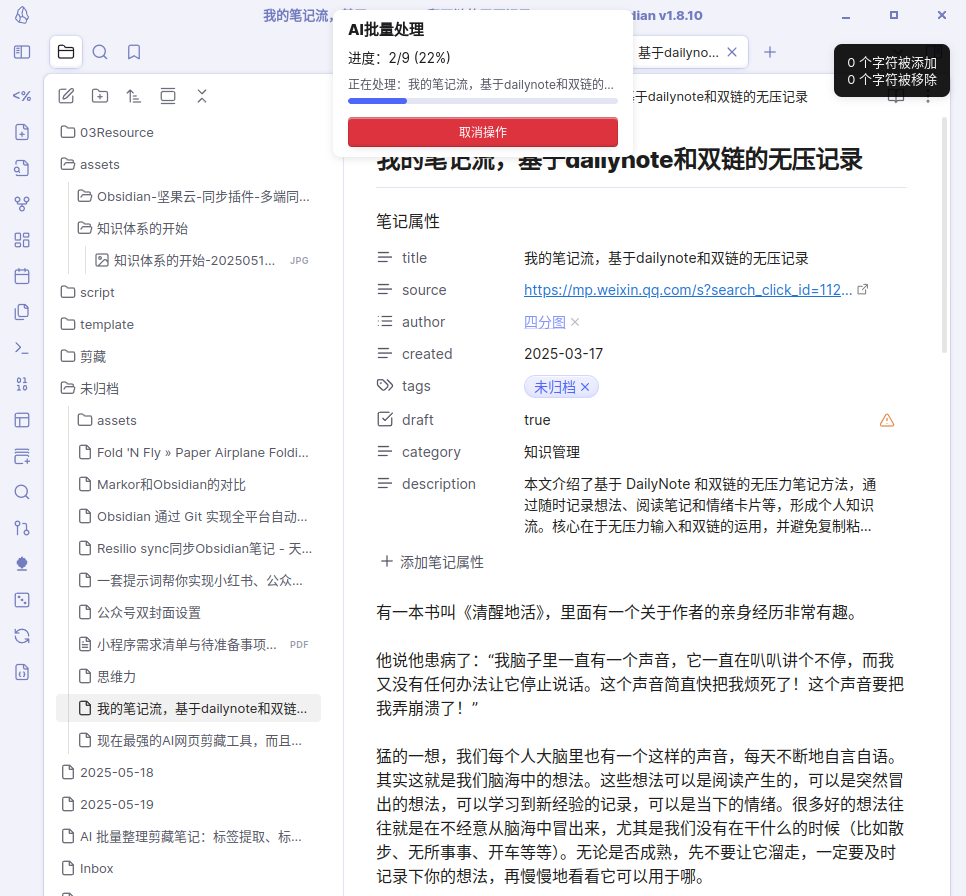This screenshot has width=966, height=896.
Task: Open the mp.weixin.qq.com source link
Action: [687, 290]
